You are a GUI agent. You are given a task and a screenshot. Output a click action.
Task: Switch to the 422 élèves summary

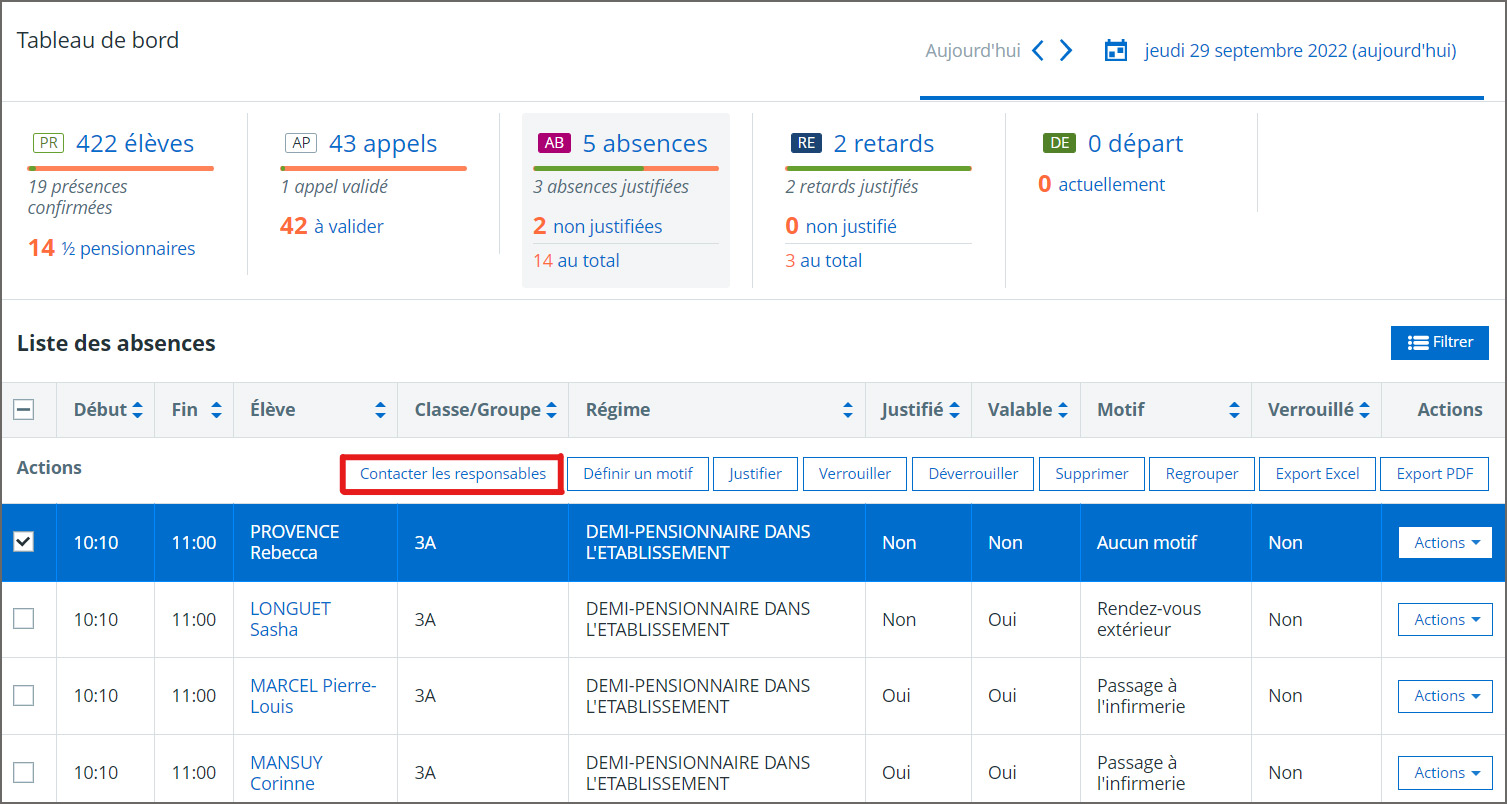[135, 143]
